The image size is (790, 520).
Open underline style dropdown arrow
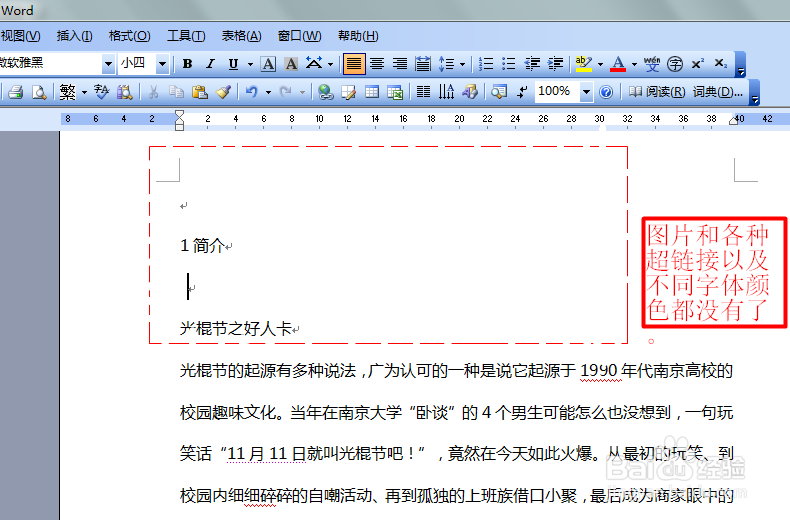coord(250,64)
